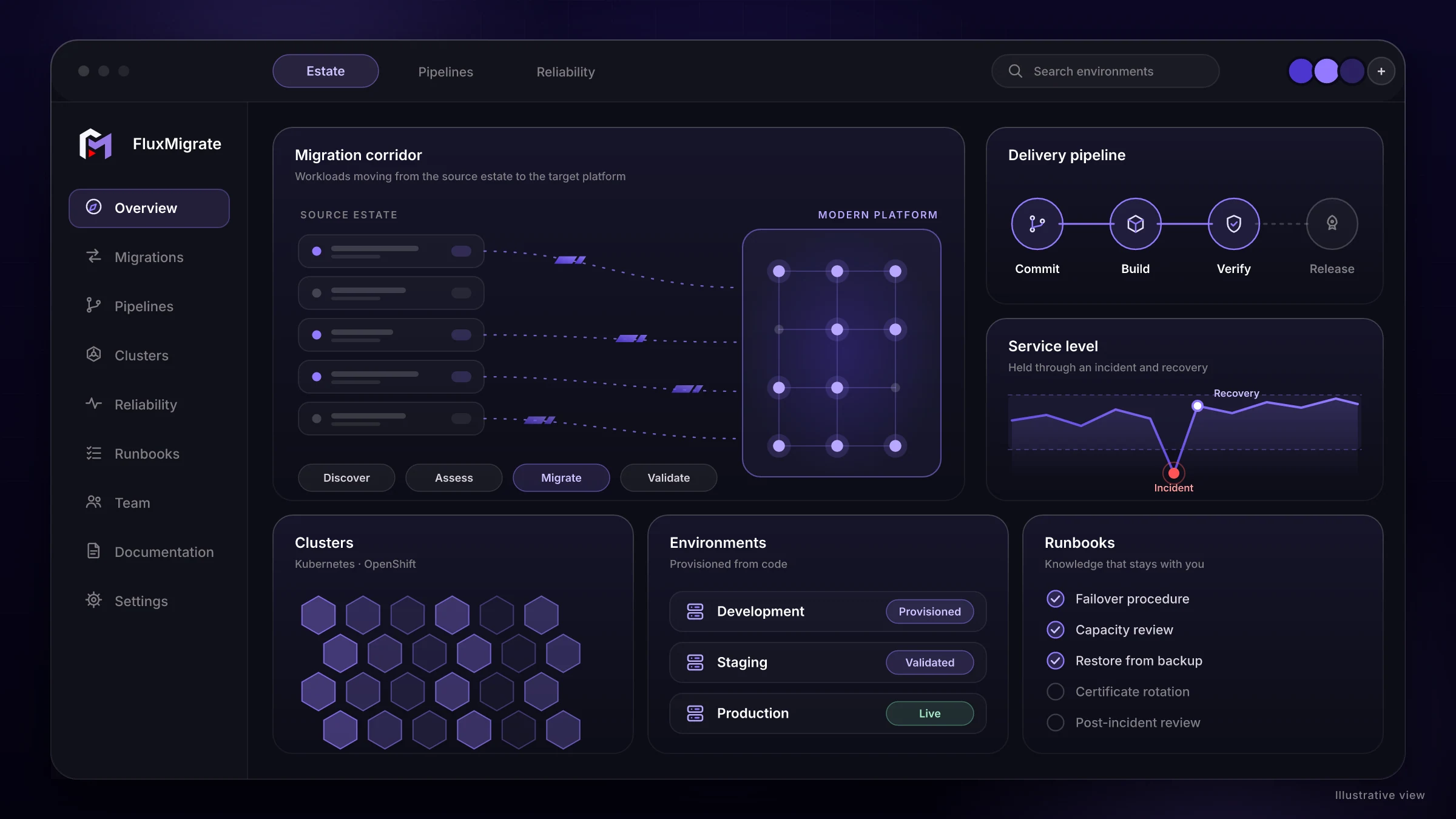Switch to the Reliability top tab
This screenshot has width=1456, height=819.
566,72
